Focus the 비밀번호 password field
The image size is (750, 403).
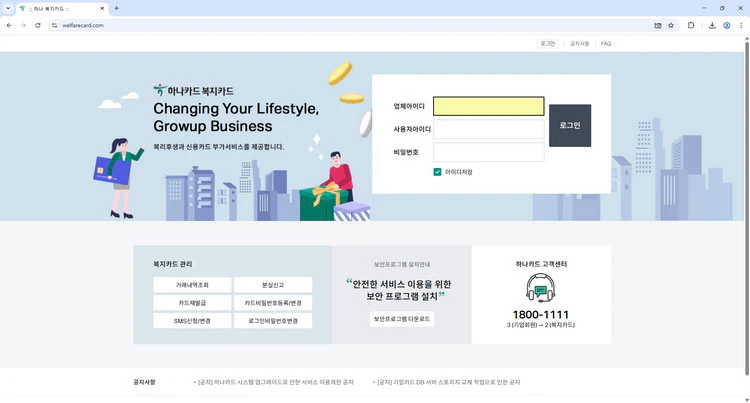tap(488, 152)
